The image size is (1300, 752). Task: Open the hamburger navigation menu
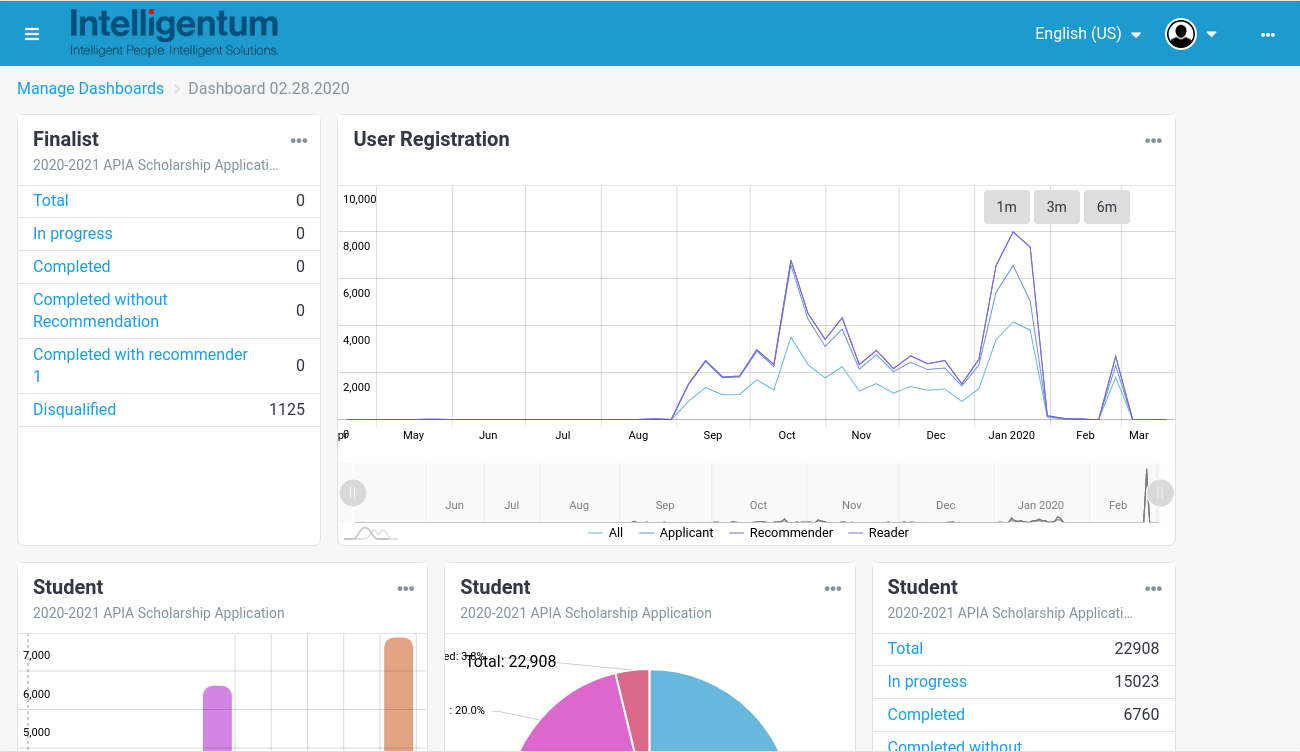32,34
